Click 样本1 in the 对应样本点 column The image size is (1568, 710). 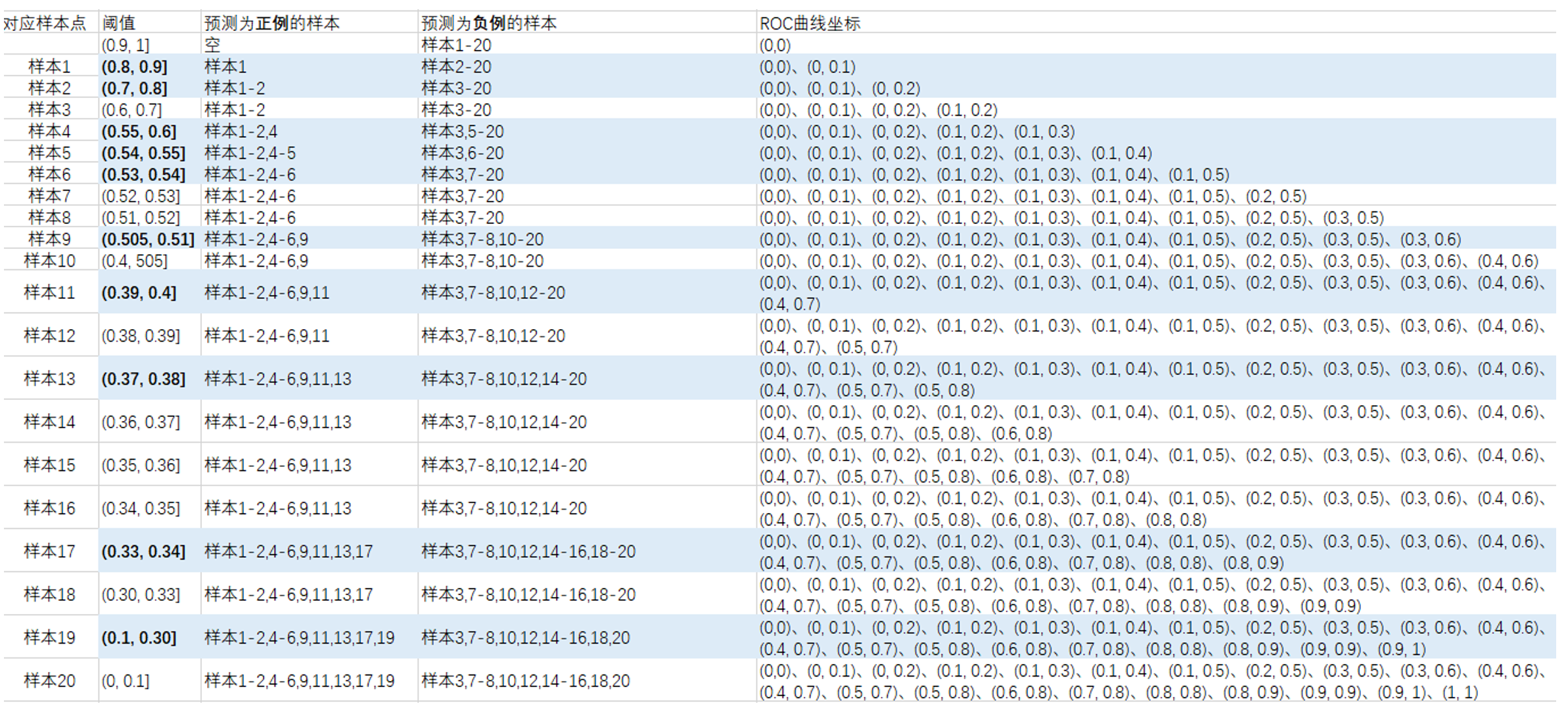pos(49,67)
